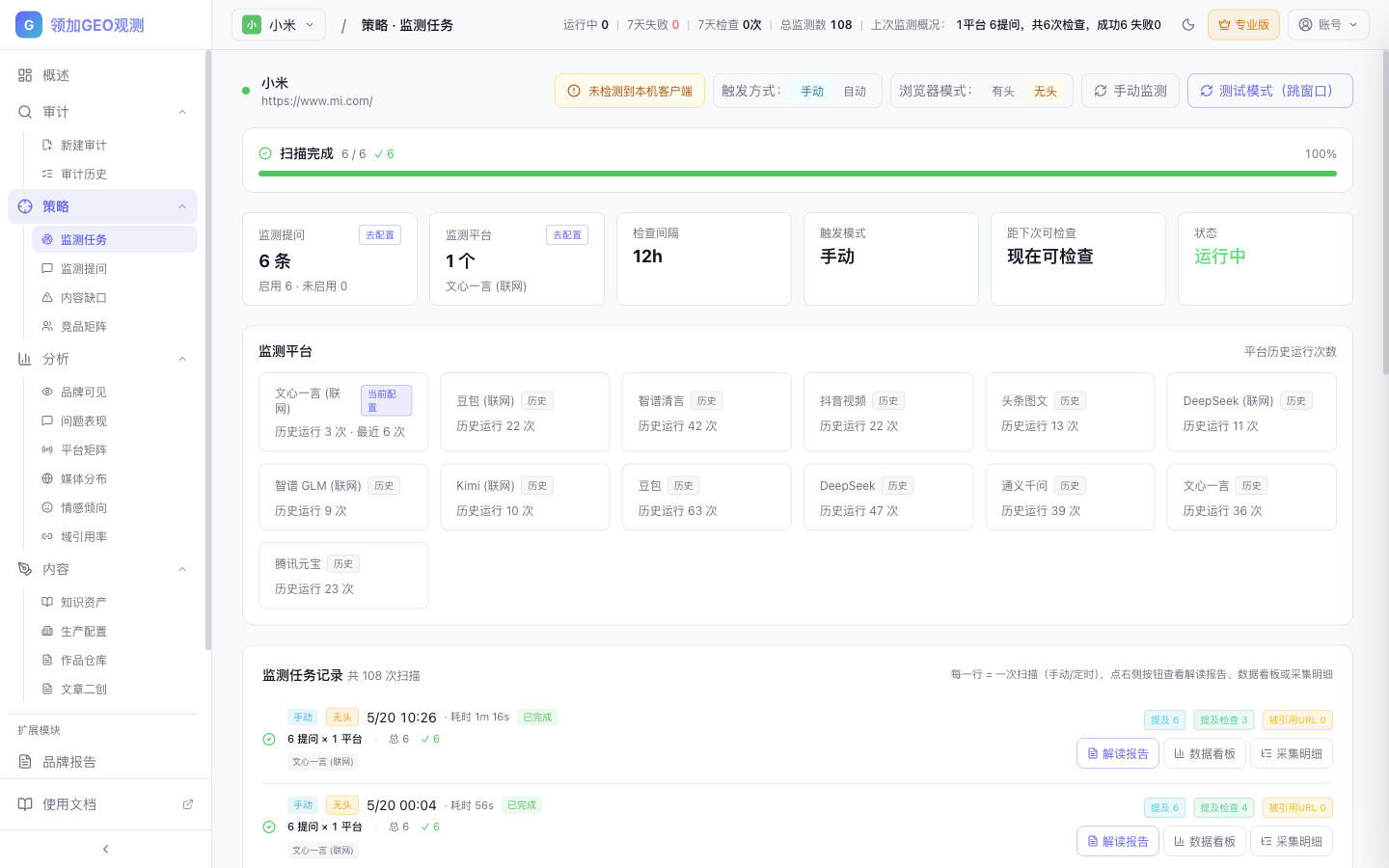
Task: Switch browser mode to 有头
Action: point(1003,91)
